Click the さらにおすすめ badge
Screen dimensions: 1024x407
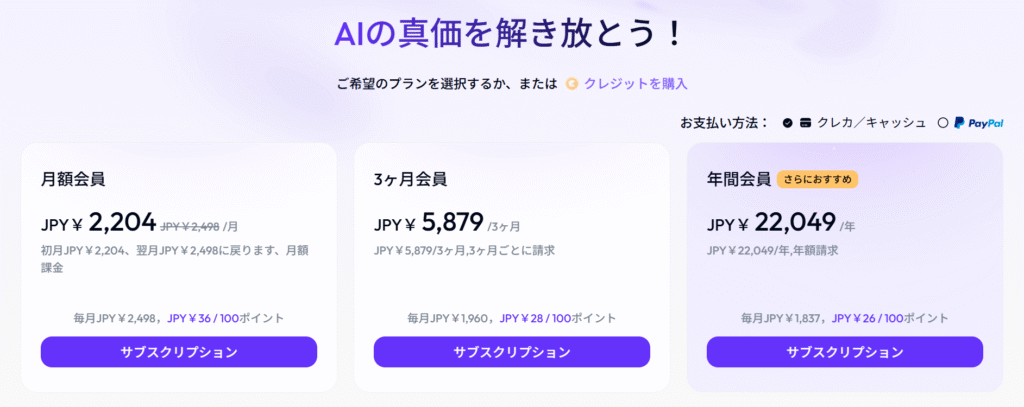coord(817,180)
